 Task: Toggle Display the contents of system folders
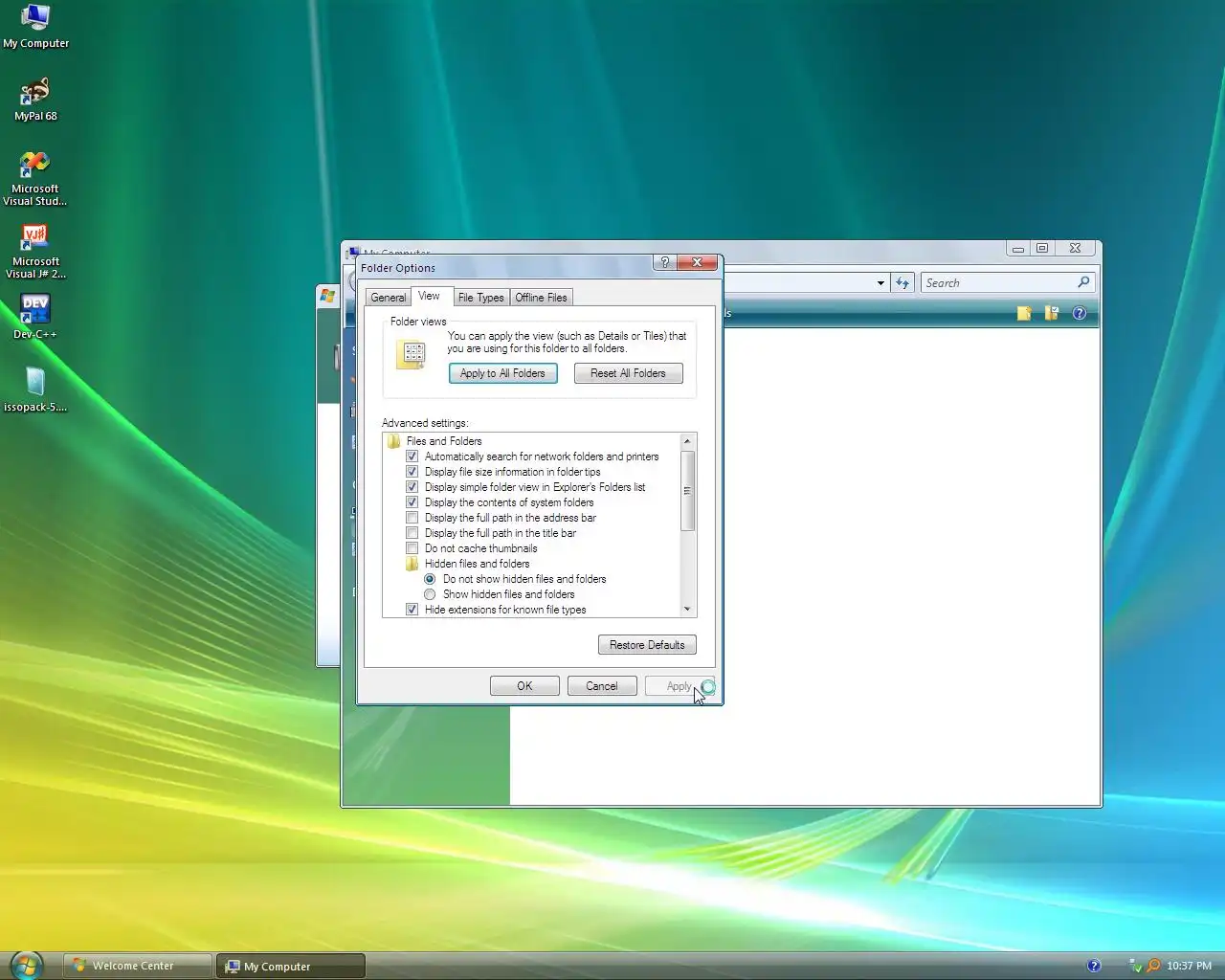tap(412, 502)
